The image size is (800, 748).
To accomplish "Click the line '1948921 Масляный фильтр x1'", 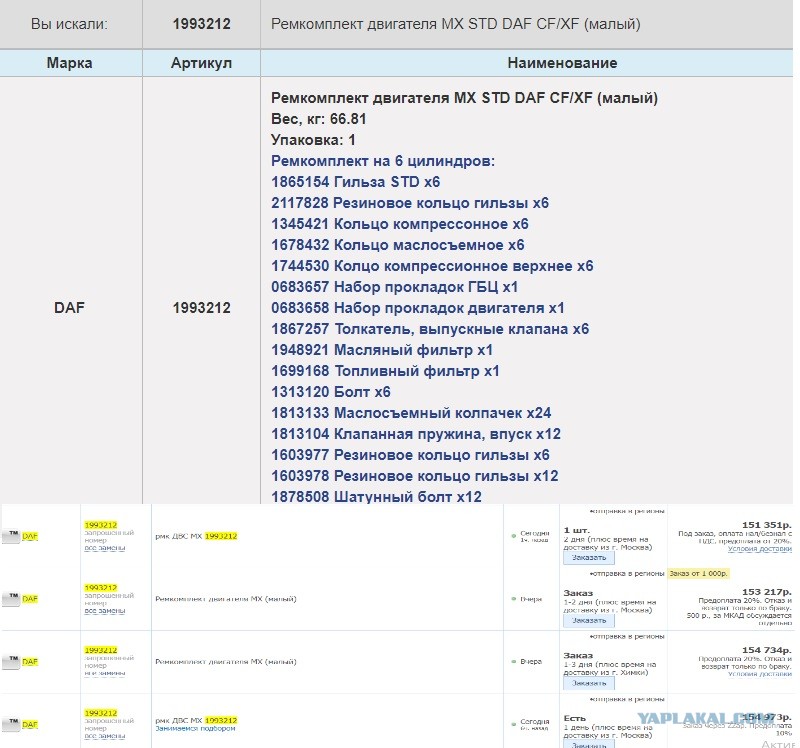I will pyautogui.click(x=382, y=350).
